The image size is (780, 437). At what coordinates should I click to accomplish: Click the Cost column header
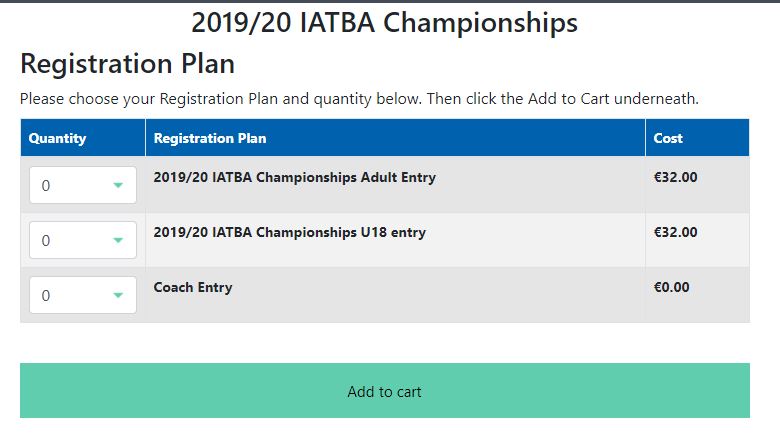pos(668,138)
